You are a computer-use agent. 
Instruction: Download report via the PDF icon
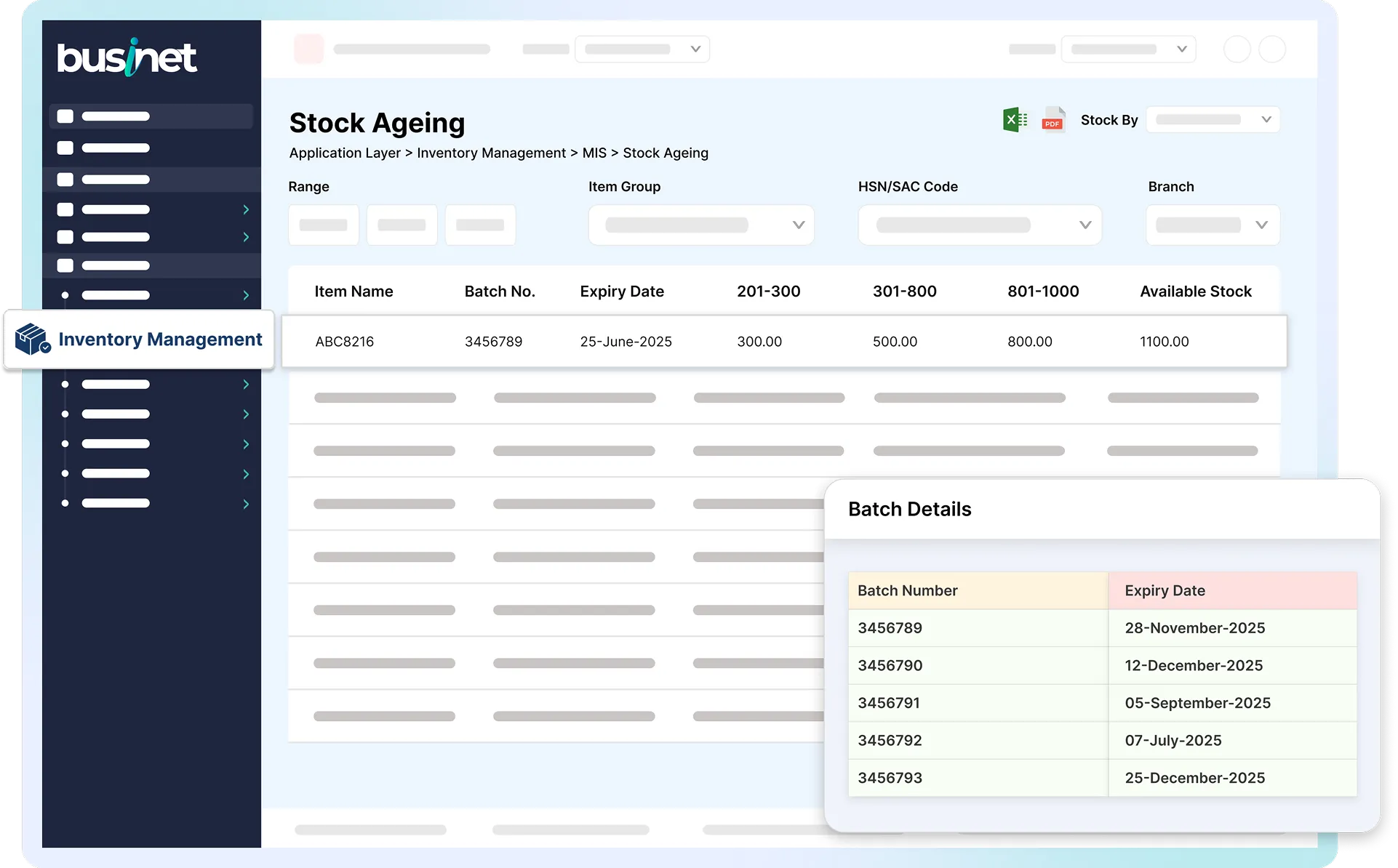(1053, 120)
